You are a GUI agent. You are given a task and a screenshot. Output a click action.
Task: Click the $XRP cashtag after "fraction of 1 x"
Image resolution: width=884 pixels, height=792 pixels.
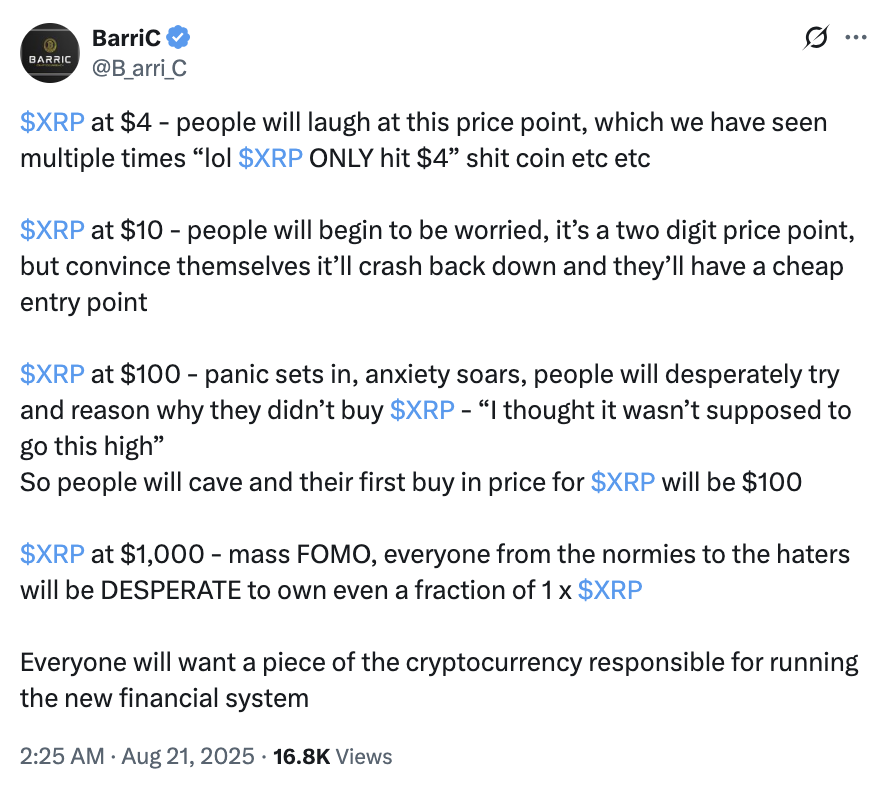[610, 590]
